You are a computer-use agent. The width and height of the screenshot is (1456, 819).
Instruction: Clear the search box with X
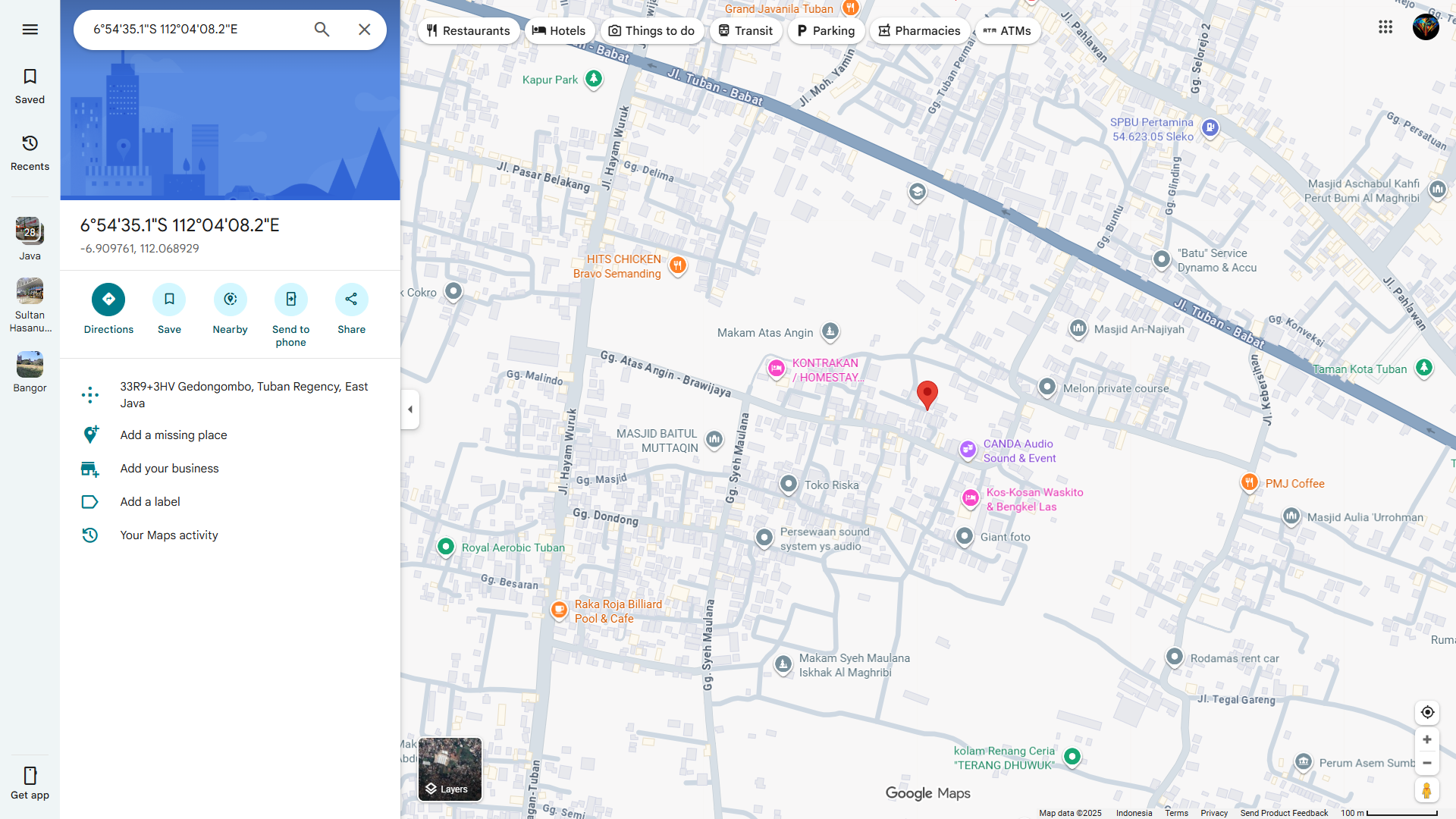tap(365, 30)
